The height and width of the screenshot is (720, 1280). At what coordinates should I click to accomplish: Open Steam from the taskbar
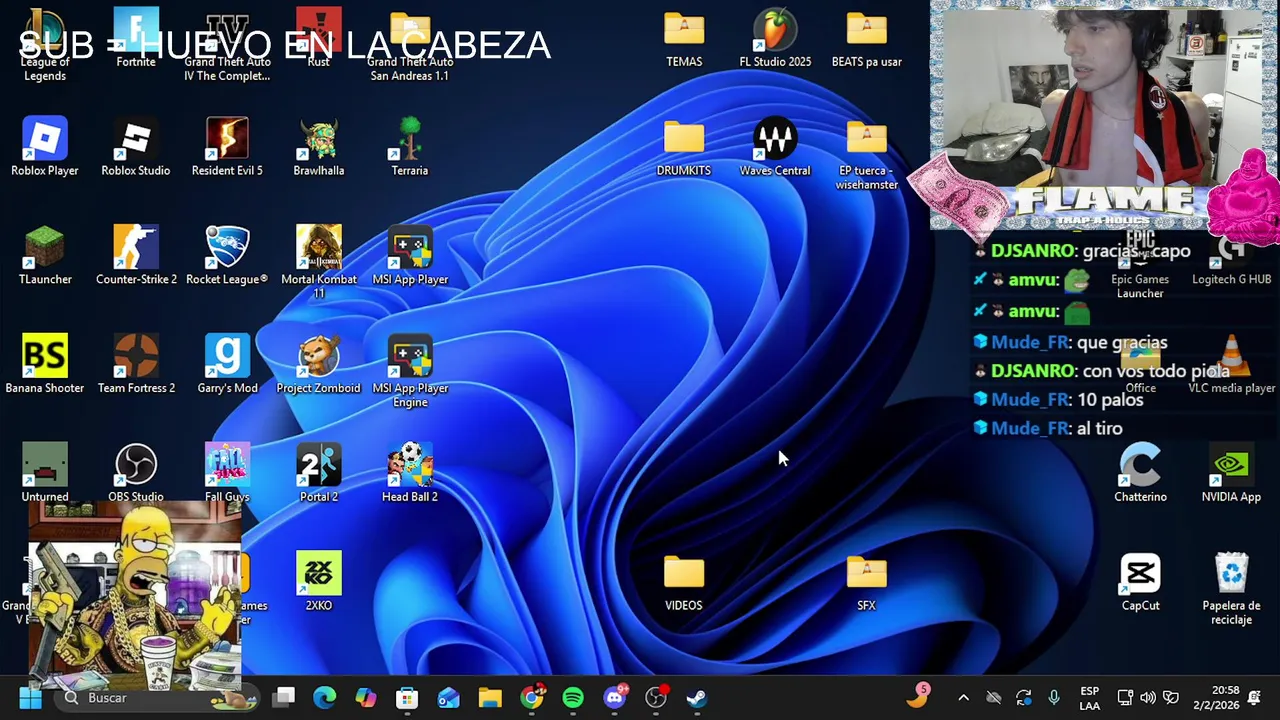tap(697, 698)
